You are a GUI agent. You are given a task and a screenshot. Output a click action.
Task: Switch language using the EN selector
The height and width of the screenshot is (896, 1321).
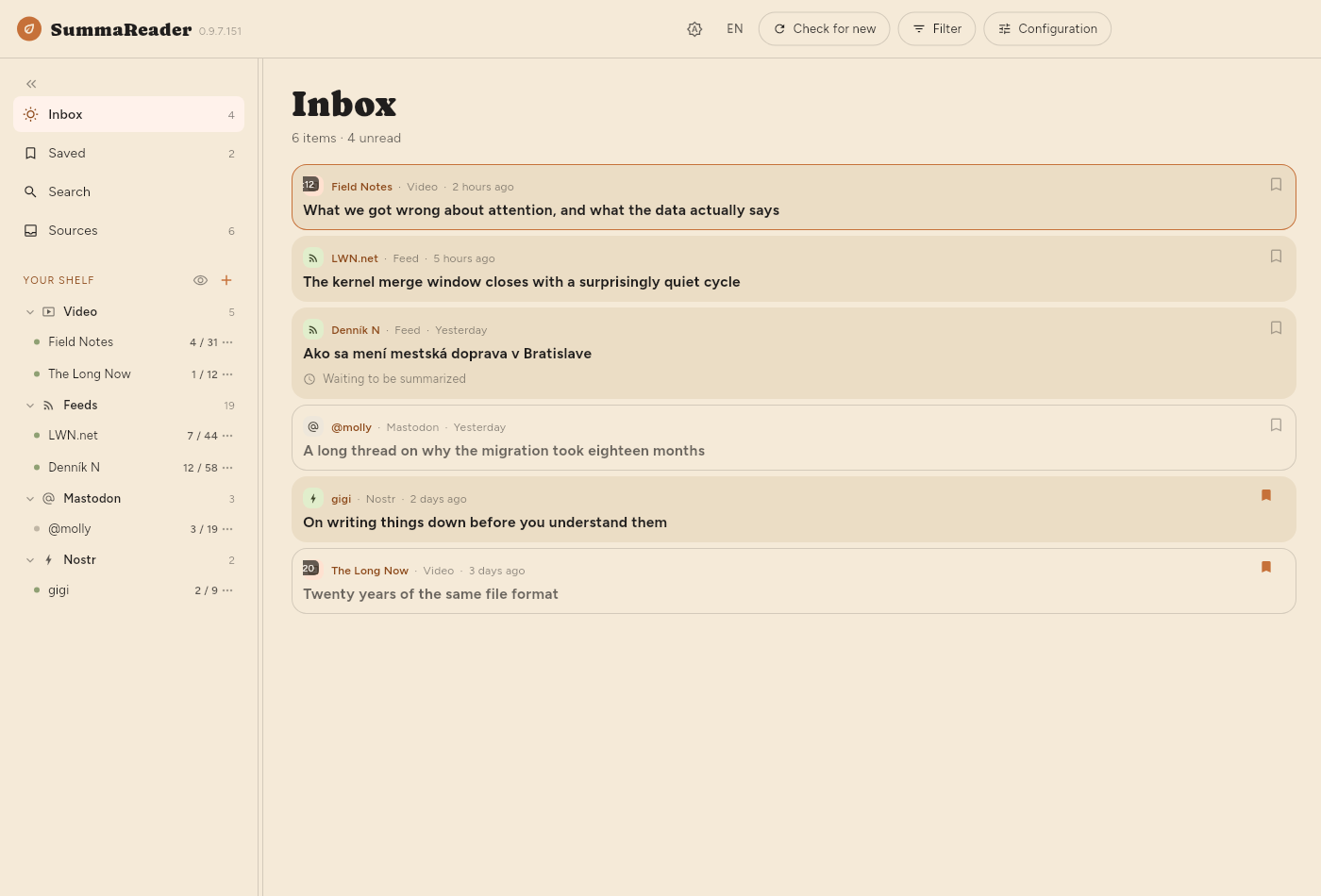point(735,29)
